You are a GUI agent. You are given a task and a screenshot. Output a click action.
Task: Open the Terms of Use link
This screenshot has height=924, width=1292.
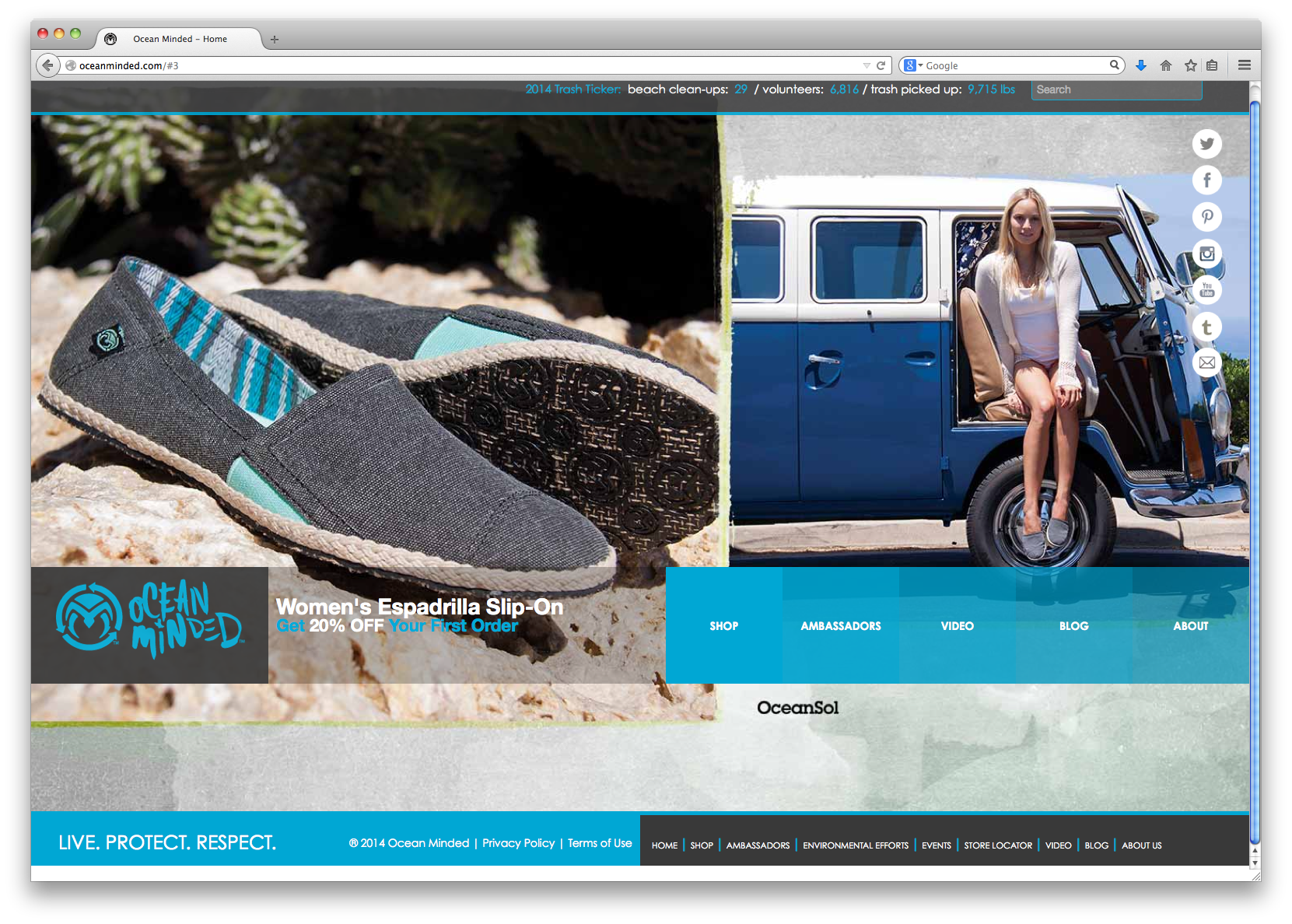tap(600, 843)
